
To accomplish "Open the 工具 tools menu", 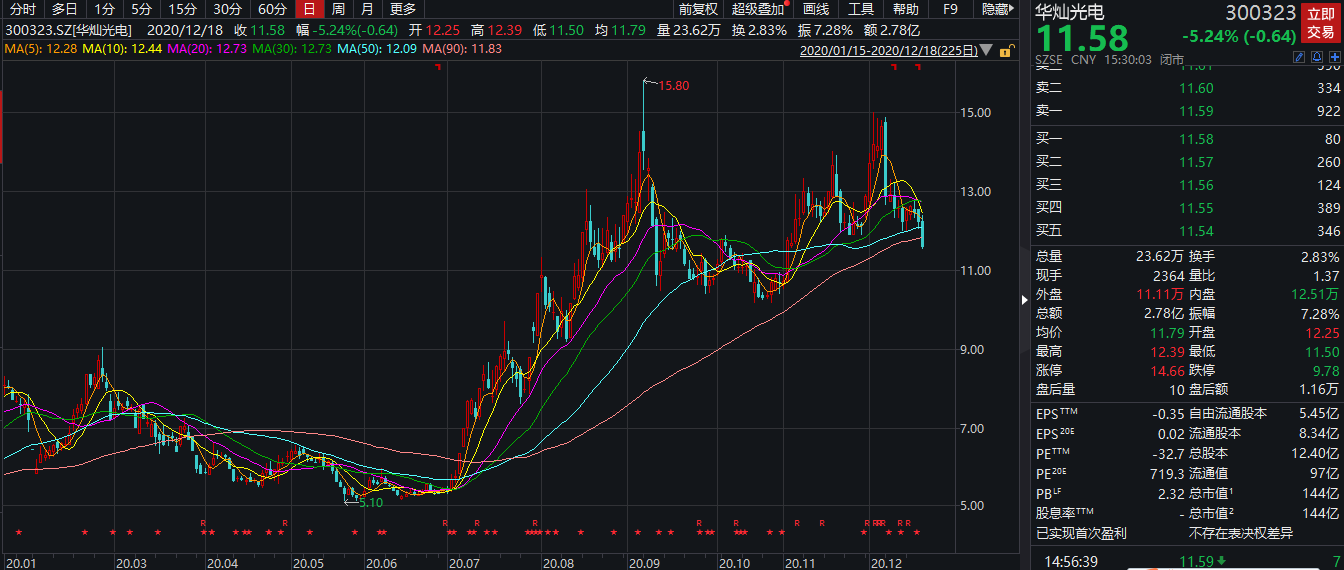I will click(861, 9).
